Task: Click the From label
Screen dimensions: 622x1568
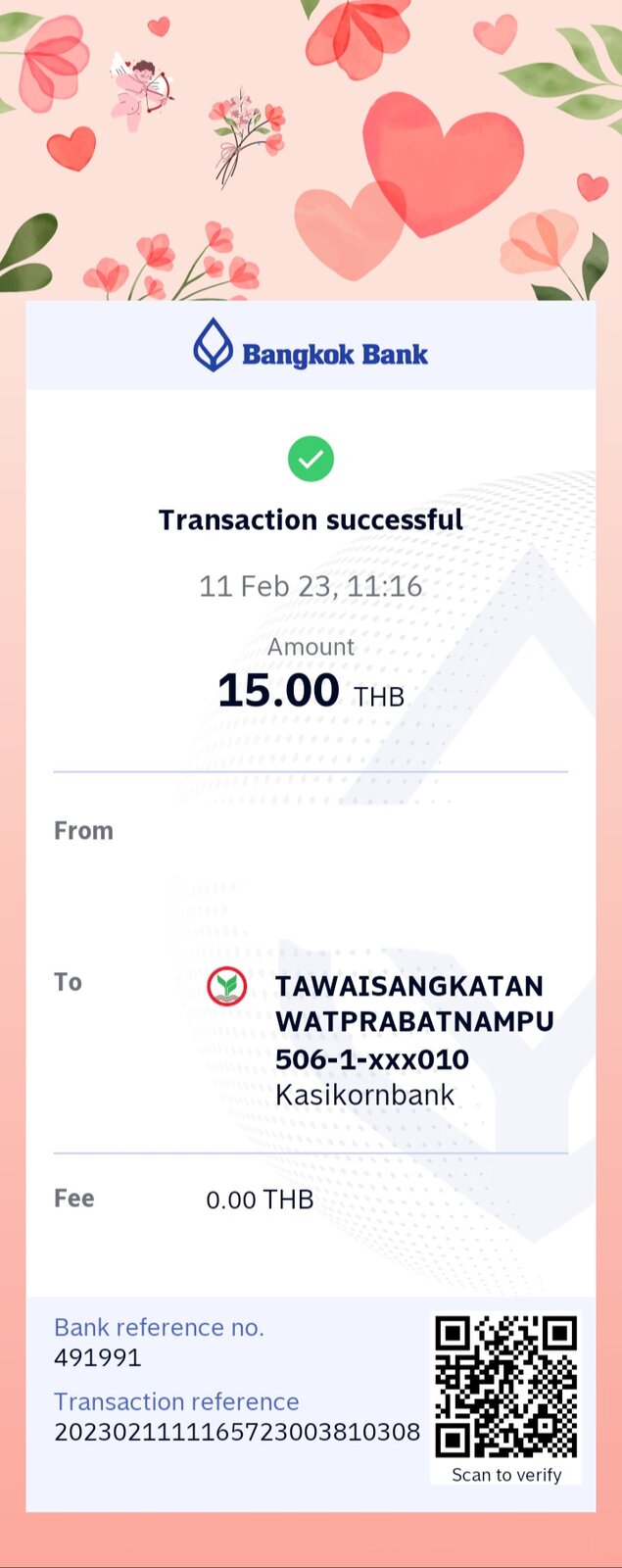Action: [x=83, y=831]
